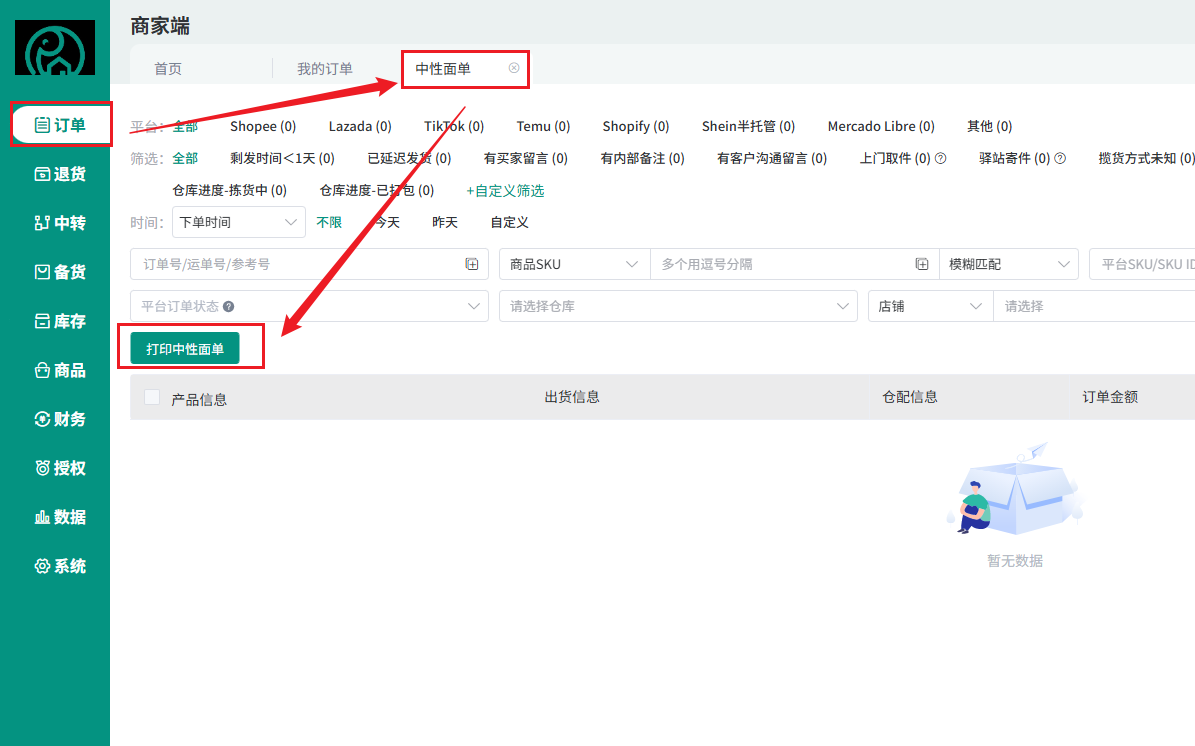The image size is (1195, 746).
Task: Open the 请选择仓库 dropdown
Action: [x=678, y=306]
